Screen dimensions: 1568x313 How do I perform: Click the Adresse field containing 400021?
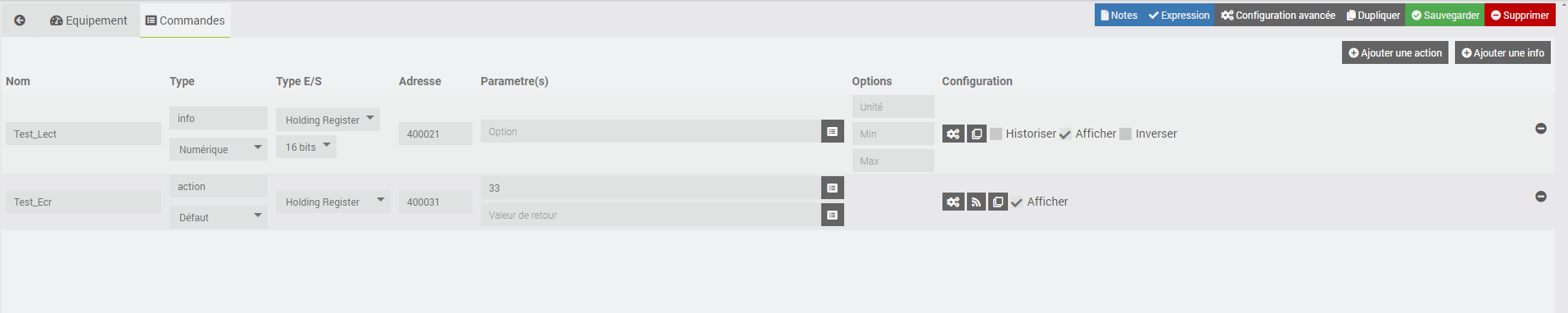[436, 134]
